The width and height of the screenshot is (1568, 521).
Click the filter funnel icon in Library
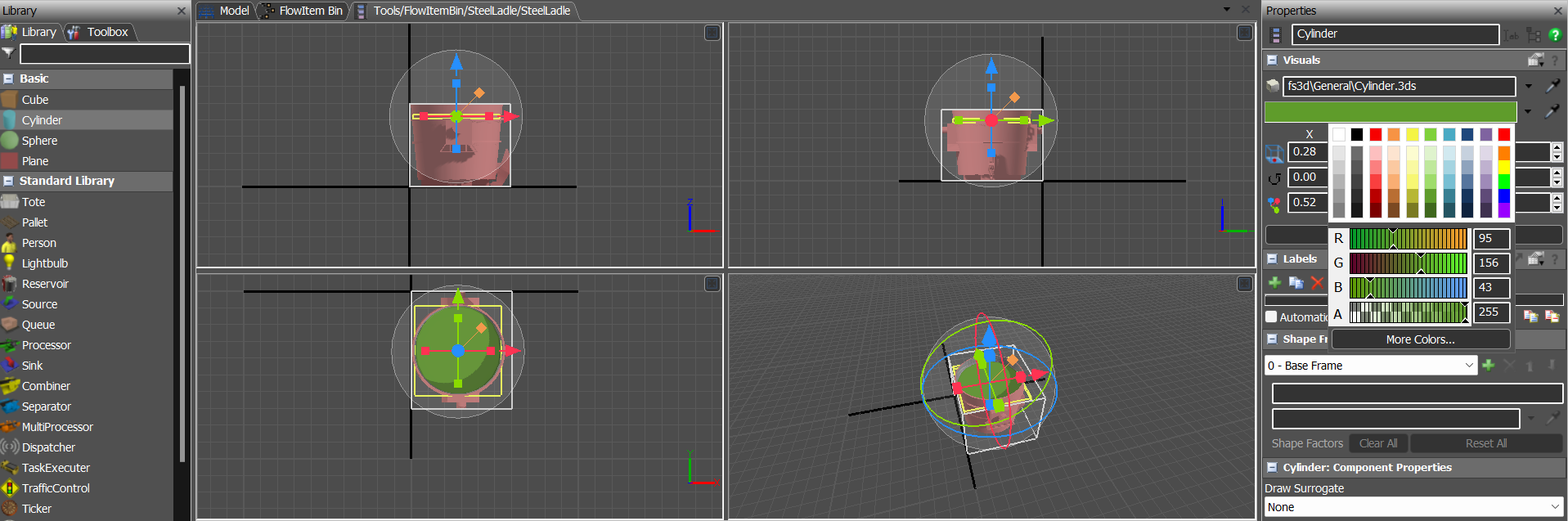point(8,53)
